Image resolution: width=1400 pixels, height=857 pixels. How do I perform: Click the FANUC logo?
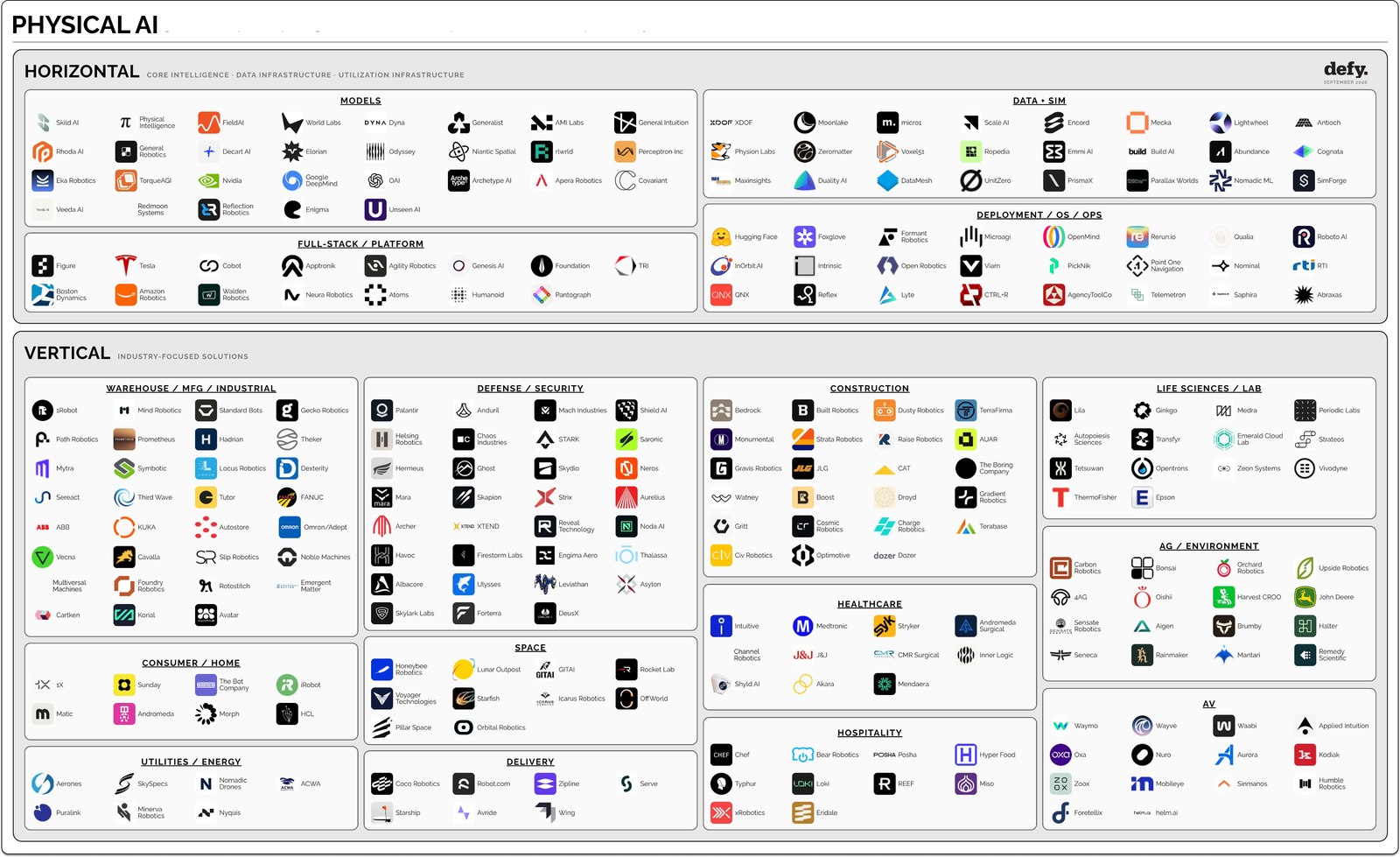[287, 497]
